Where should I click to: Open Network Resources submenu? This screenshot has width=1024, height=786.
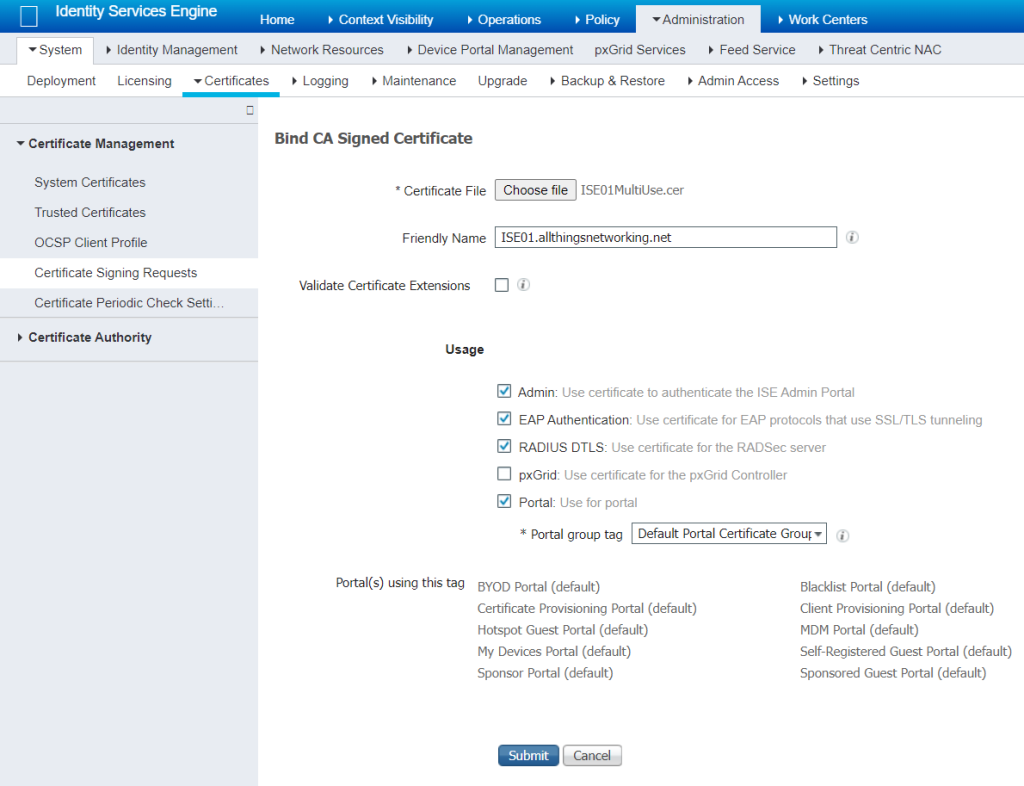point(322,50)
